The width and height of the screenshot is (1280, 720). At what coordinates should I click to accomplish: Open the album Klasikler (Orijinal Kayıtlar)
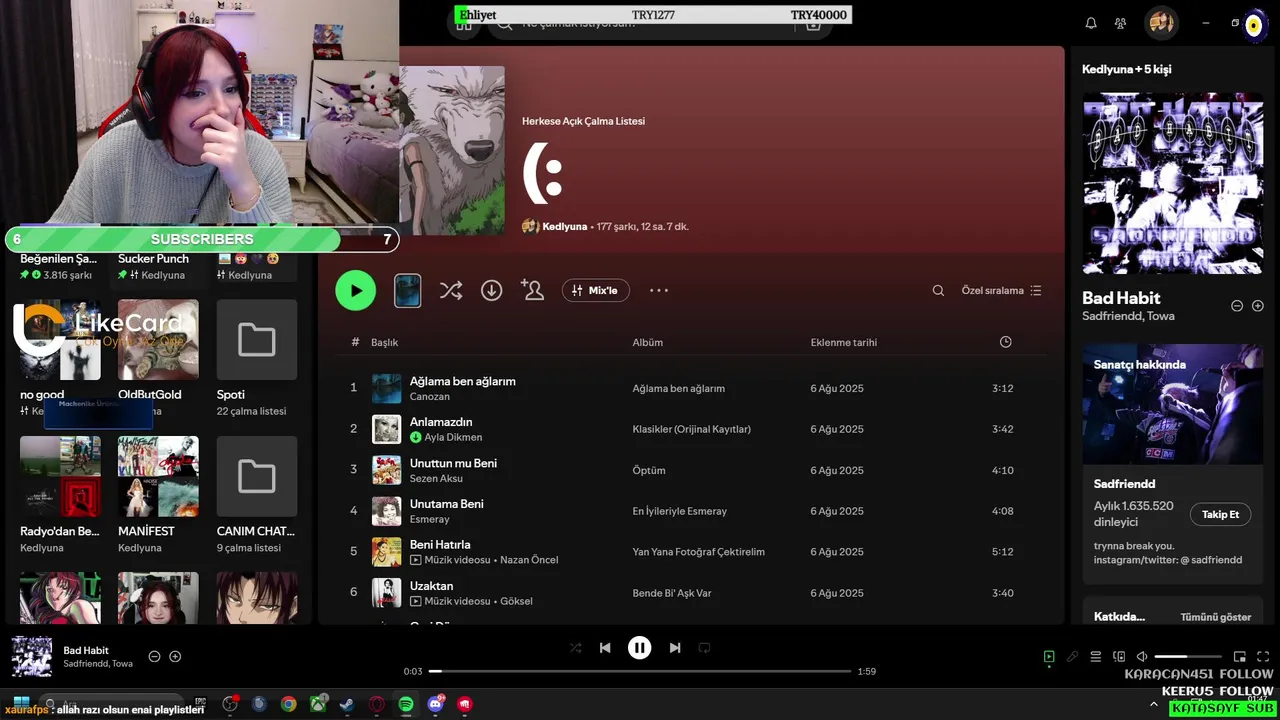692,429
